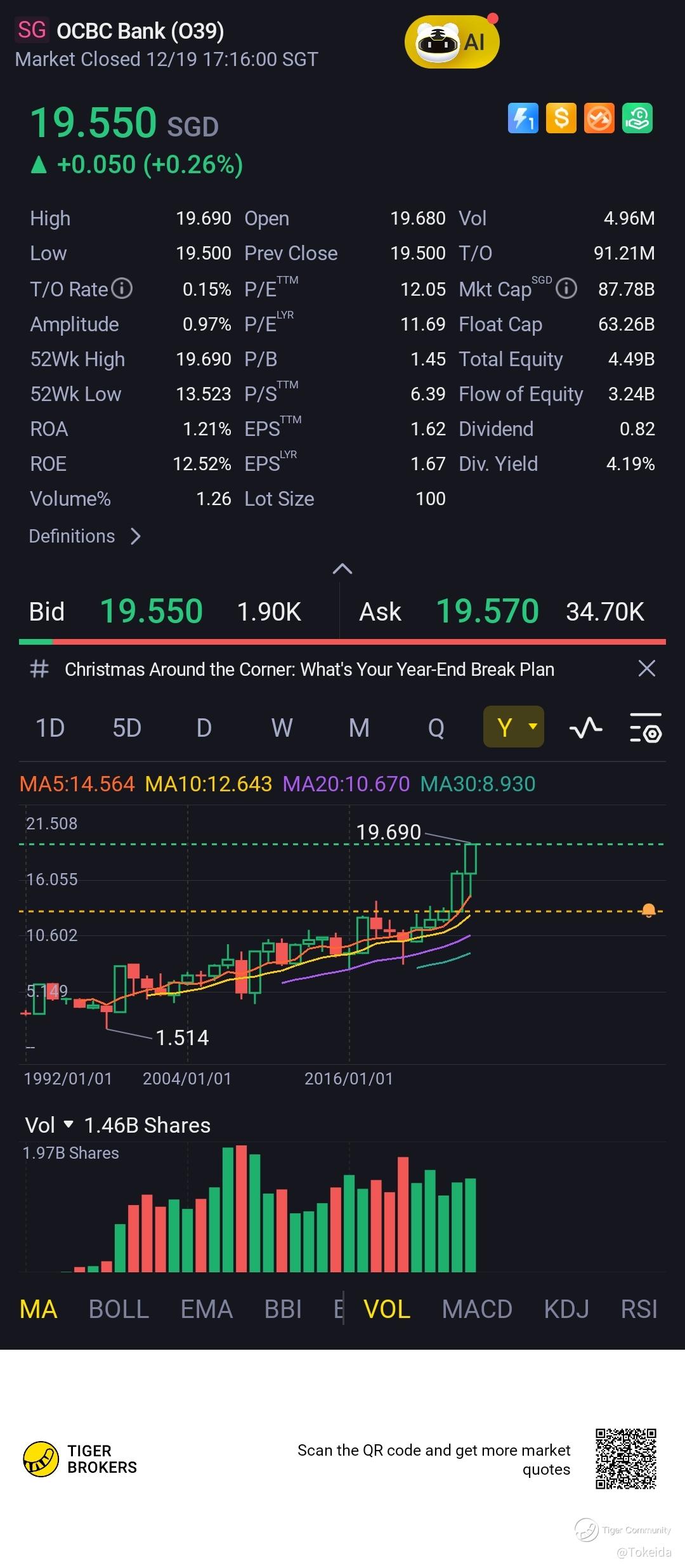Tap the +0.050 (+0.26%) change
The height and width of the screenshot is (1568, 685).
coord(150,165)
